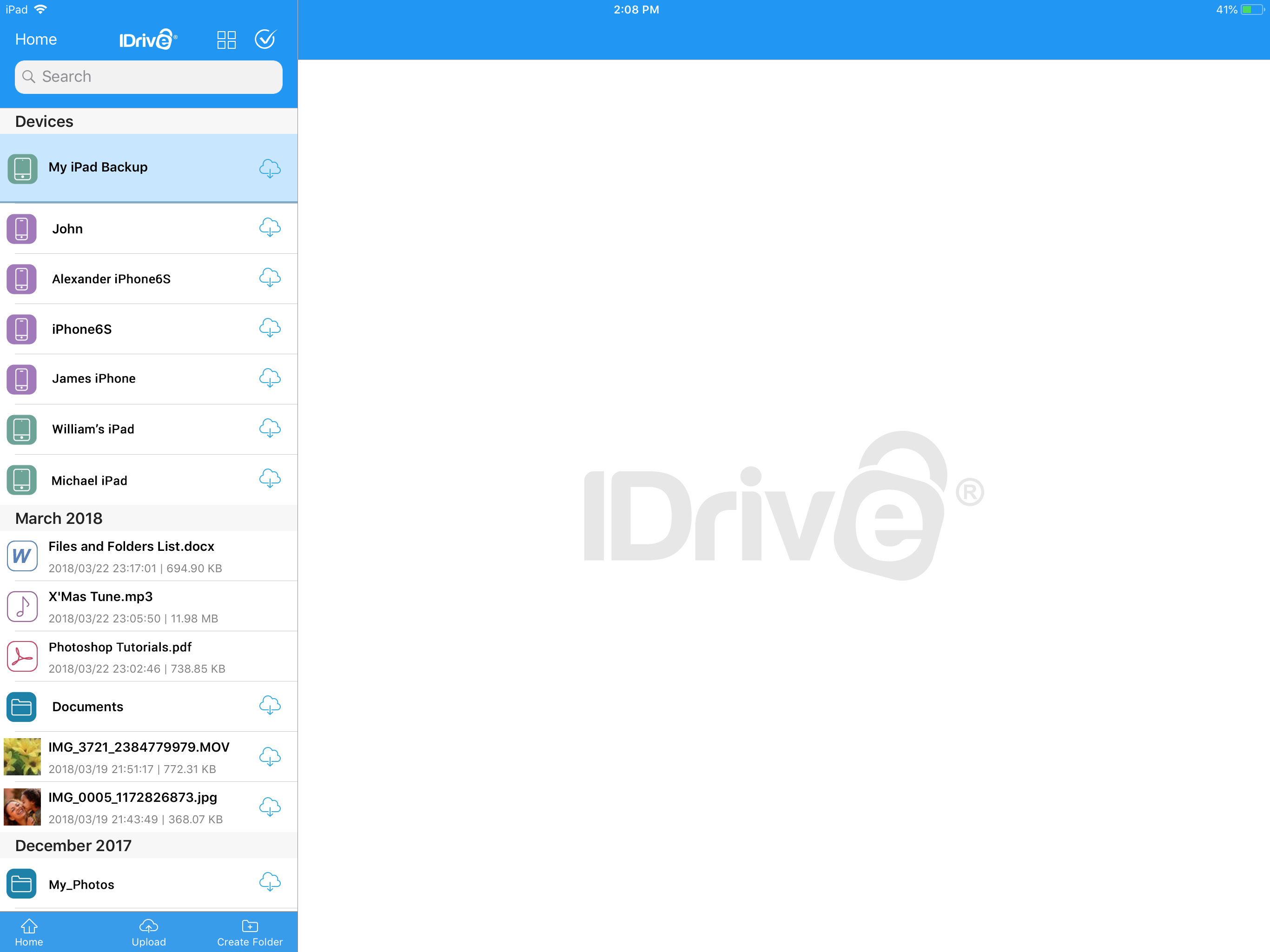The height and width of the screenshot is (952, 1270).
Task: Open IMG_3721_2384779979.MOV file name
Action: click(139, 747)
